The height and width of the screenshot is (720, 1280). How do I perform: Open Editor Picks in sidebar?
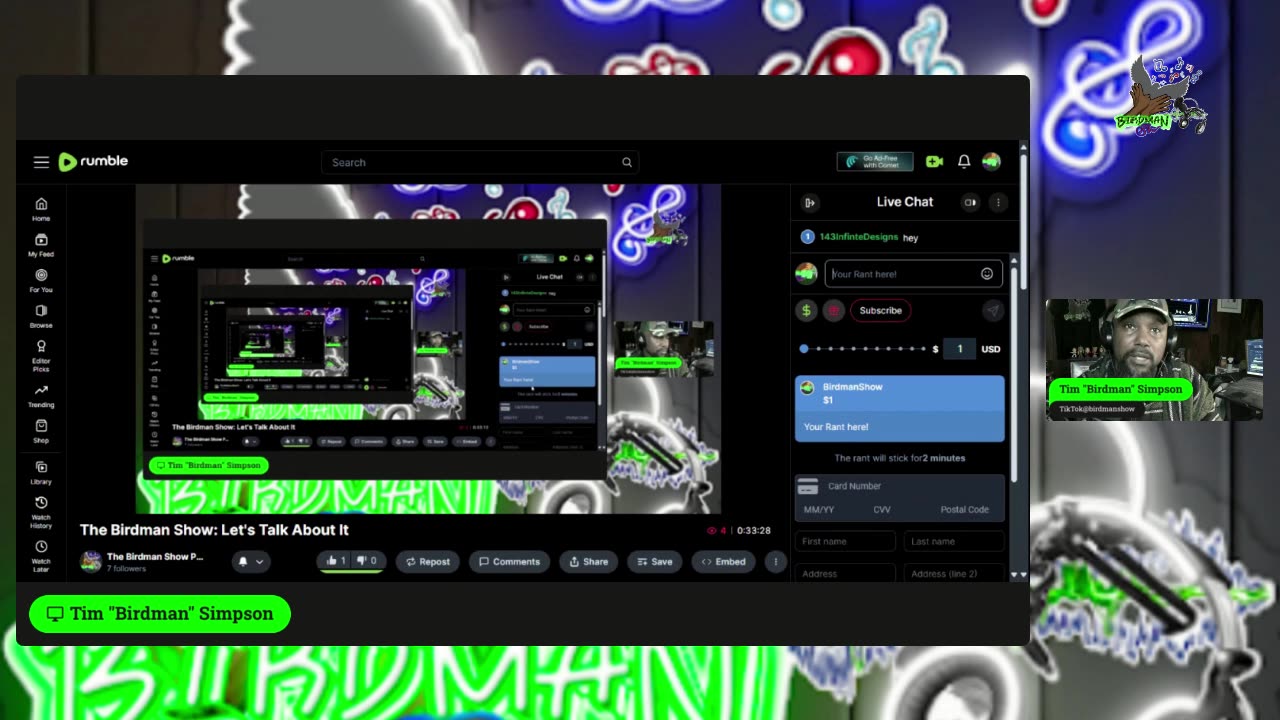[x=41, y=356]
